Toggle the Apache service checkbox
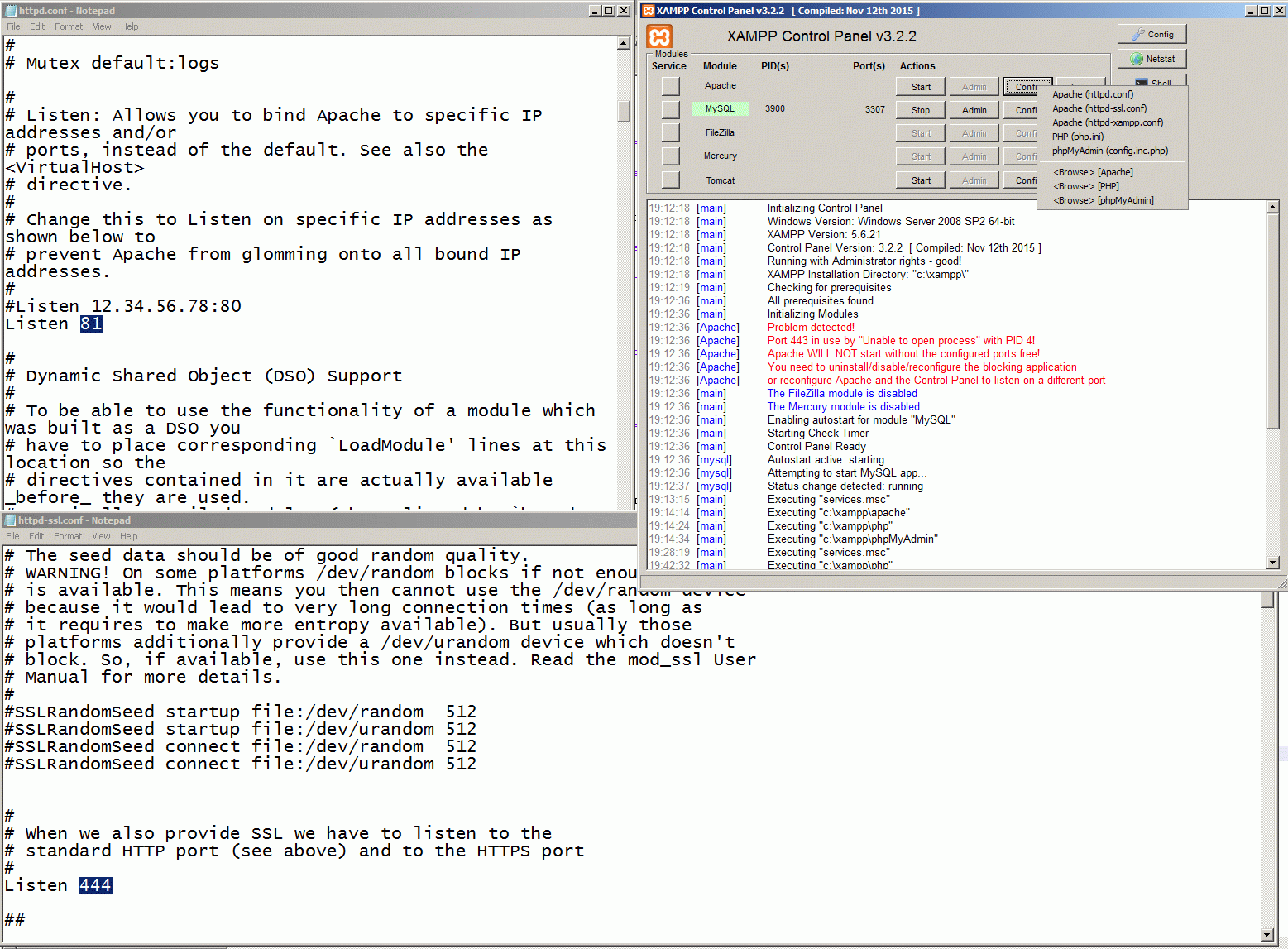 pos(671,86)
